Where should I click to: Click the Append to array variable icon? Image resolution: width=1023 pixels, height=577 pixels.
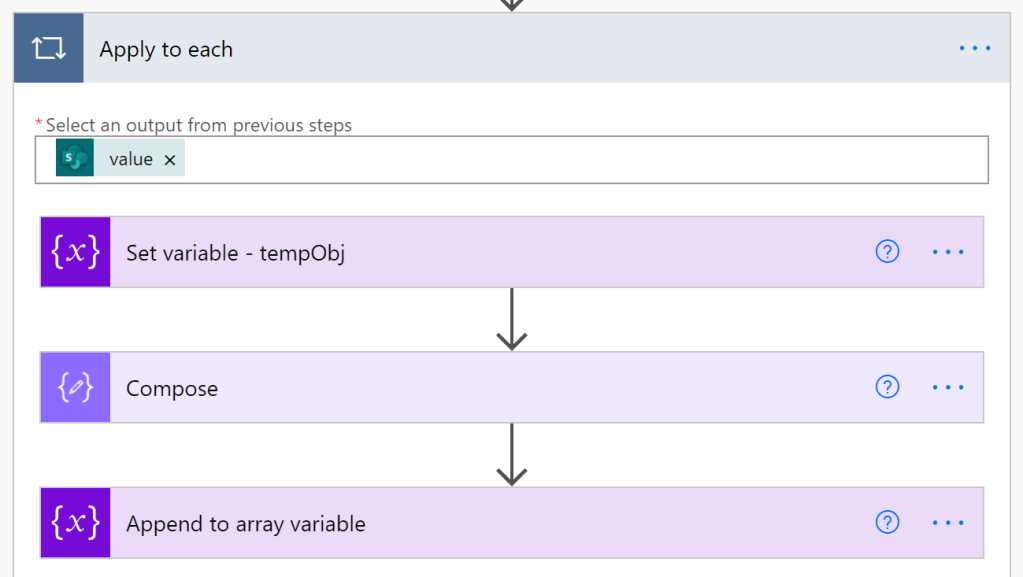pyautogui.click(x=75, y=522)
